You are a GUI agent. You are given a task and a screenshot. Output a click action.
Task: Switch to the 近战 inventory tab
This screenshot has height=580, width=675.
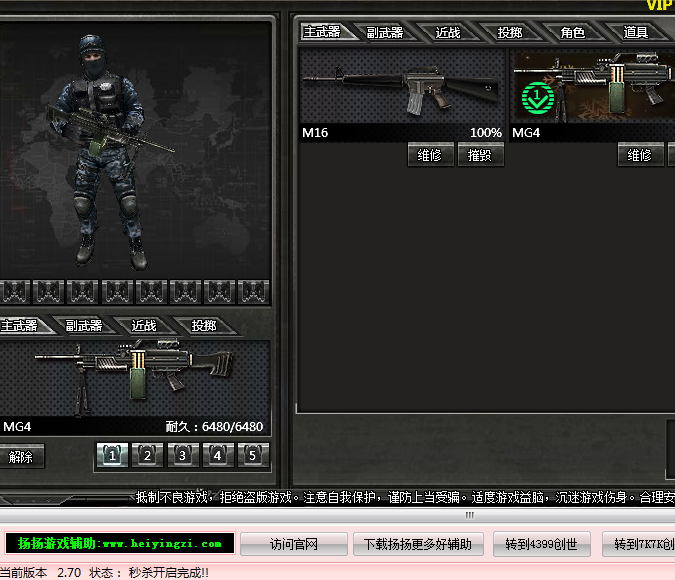447,32
